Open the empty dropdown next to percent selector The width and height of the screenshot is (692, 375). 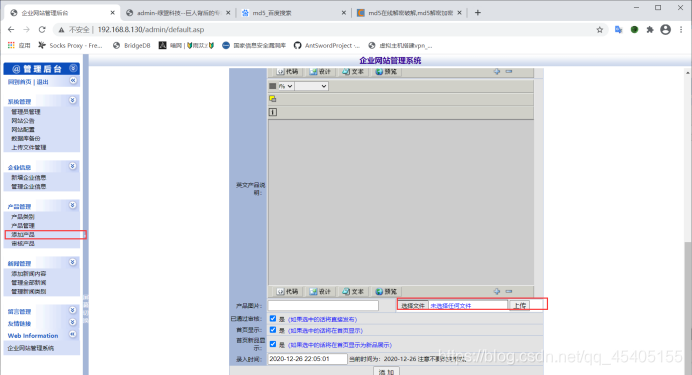(311, 86)
